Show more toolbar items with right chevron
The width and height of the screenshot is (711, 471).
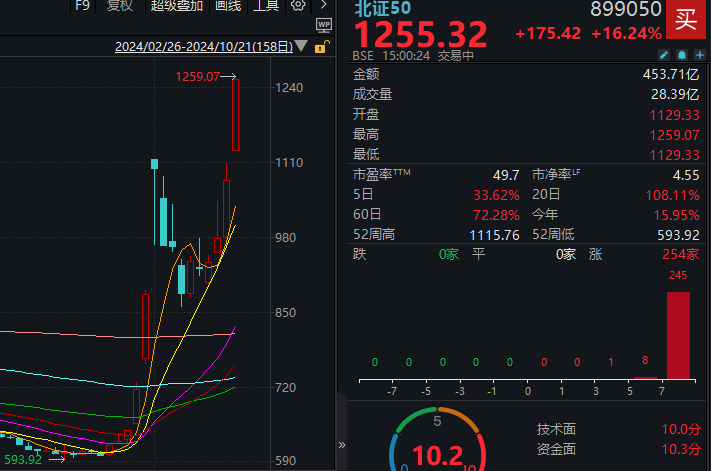point(323,5)
